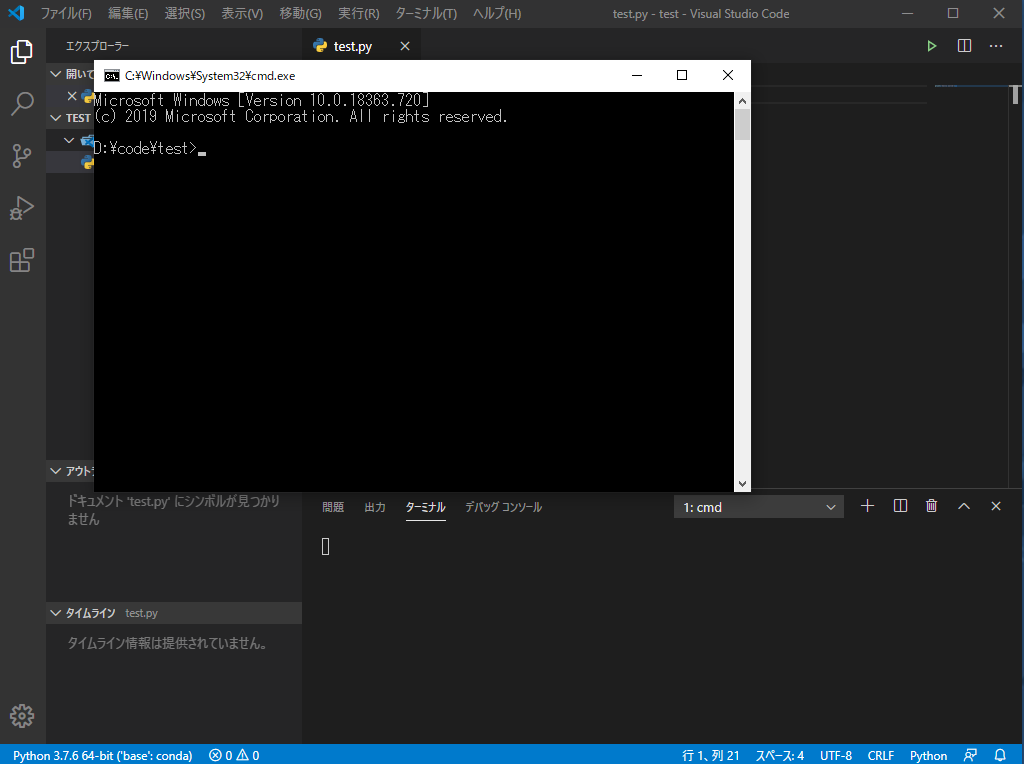Close the test.py editor tab
The width and height of the screenshot is (1024, 764).
405,46
